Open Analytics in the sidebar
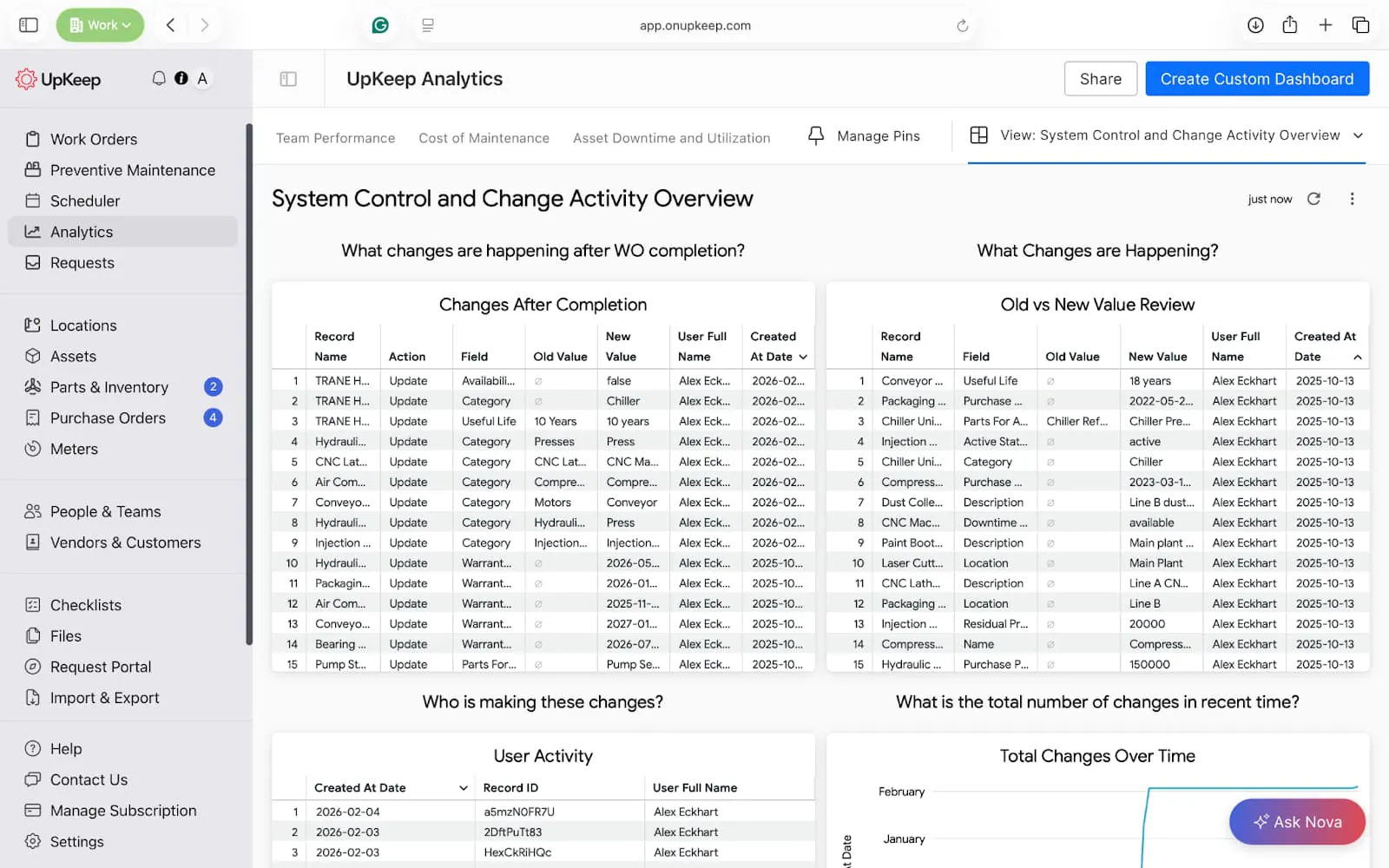Viewport: 1389px width, 868px height. tap(122, 232)
